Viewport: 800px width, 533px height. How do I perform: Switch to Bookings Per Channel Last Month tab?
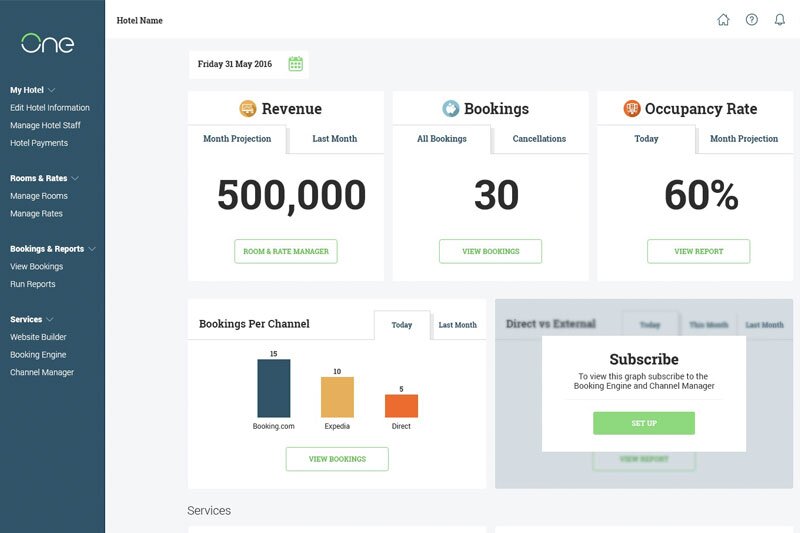point(458,325)
